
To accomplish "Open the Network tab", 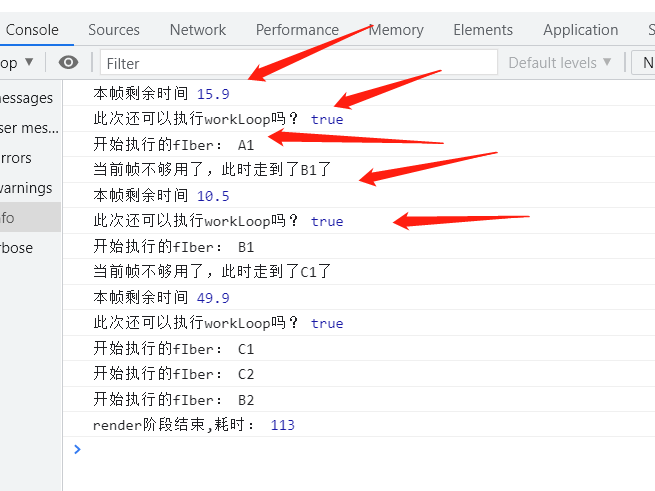I will click(198, 30).
